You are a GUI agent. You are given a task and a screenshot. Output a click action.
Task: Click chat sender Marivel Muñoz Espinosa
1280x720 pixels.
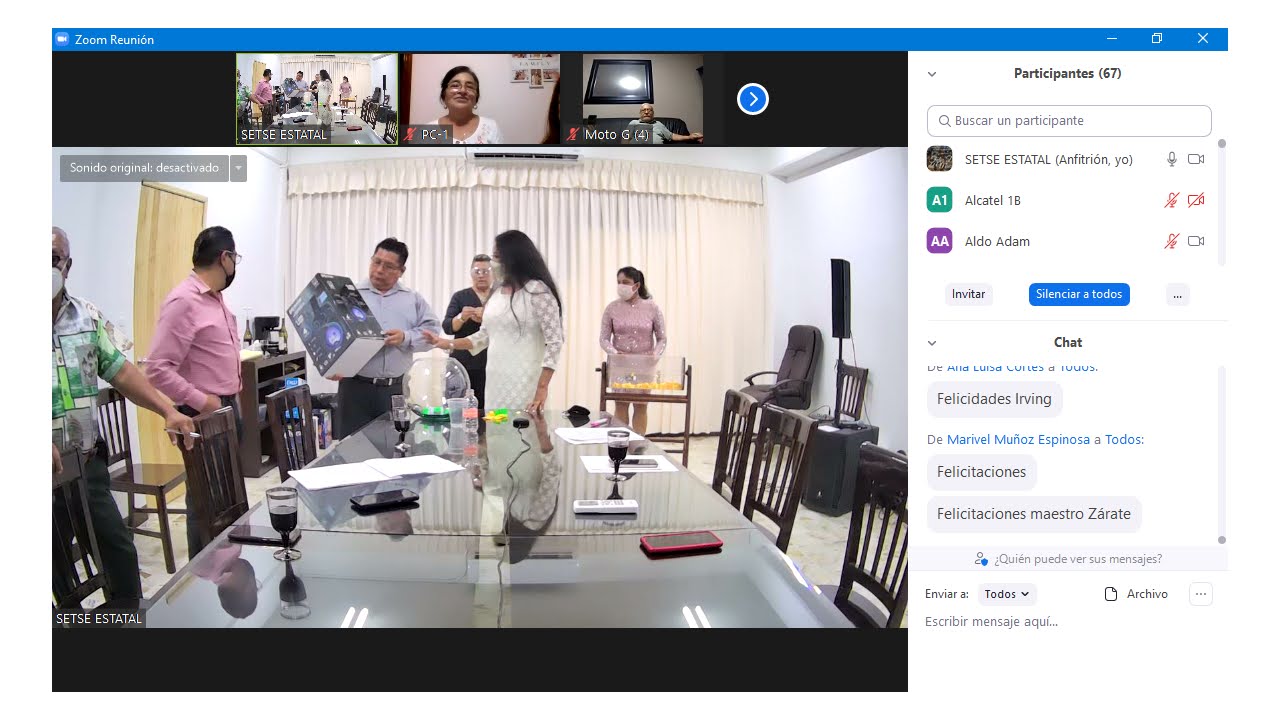1018,440
